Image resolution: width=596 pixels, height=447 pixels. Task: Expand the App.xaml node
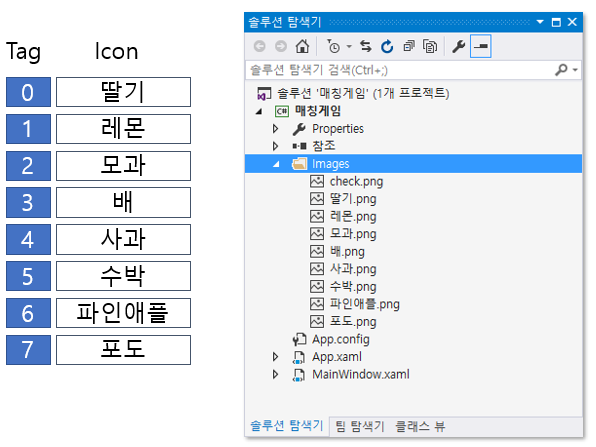pos(276,357)
